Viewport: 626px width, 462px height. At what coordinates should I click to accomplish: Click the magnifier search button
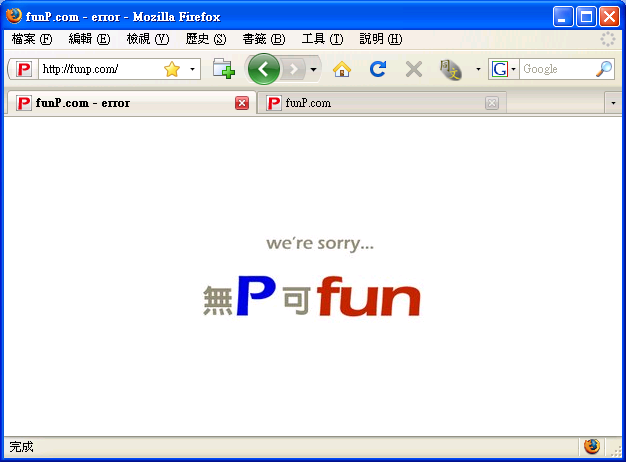[604, 69]
